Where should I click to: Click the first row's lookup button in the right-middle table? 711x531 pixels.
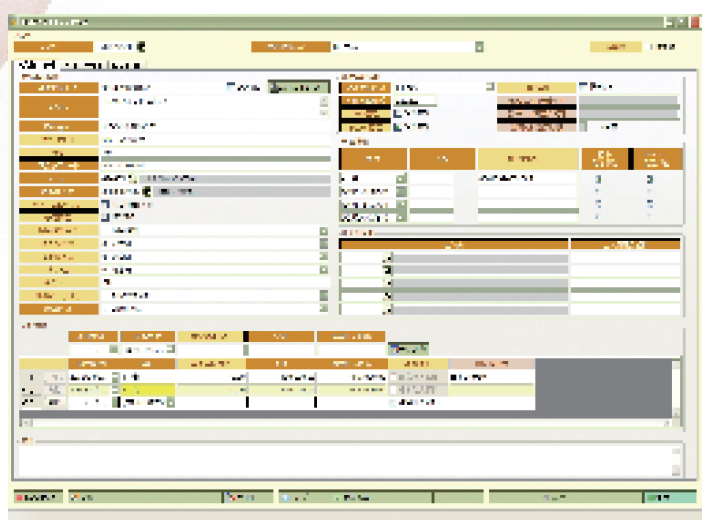[x=388, y=258]
